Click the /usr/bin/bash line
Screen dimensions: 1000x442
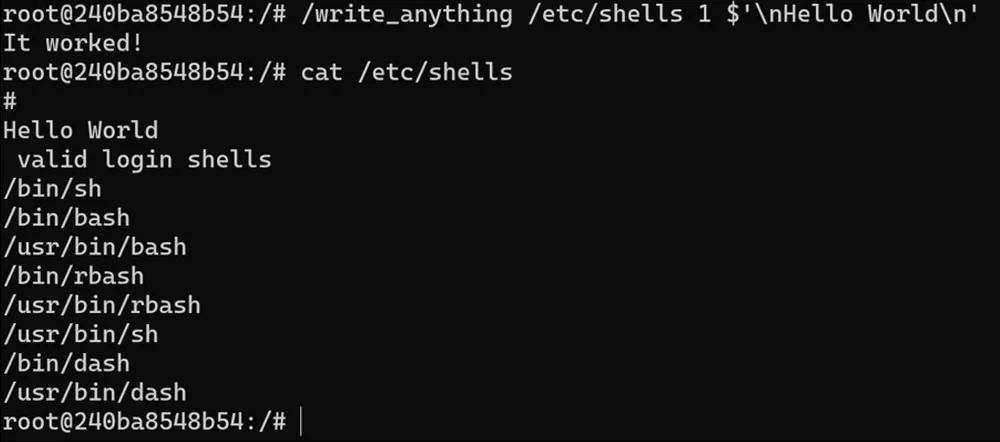(x=95, y=247)
